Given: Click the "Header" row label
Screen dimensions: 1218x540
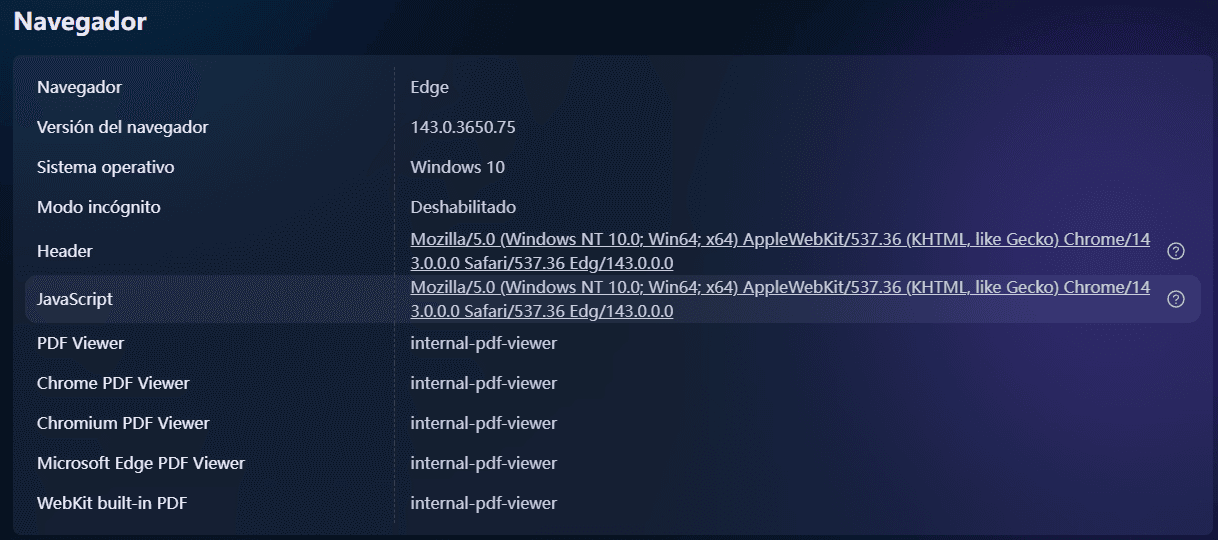Looking at the screenshot, I should [x=64, y=251].
